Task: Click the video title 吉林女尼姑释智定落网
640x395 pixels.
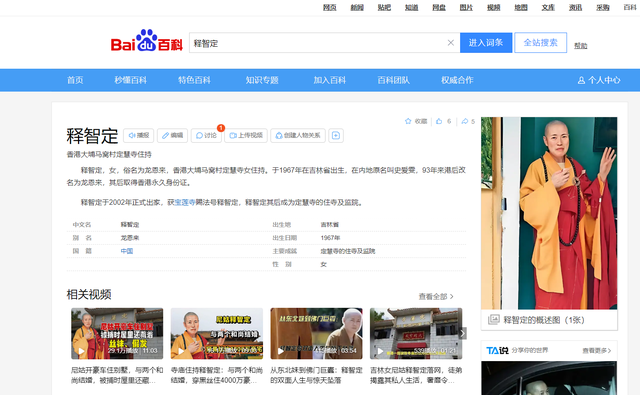Action: (416, 375)
